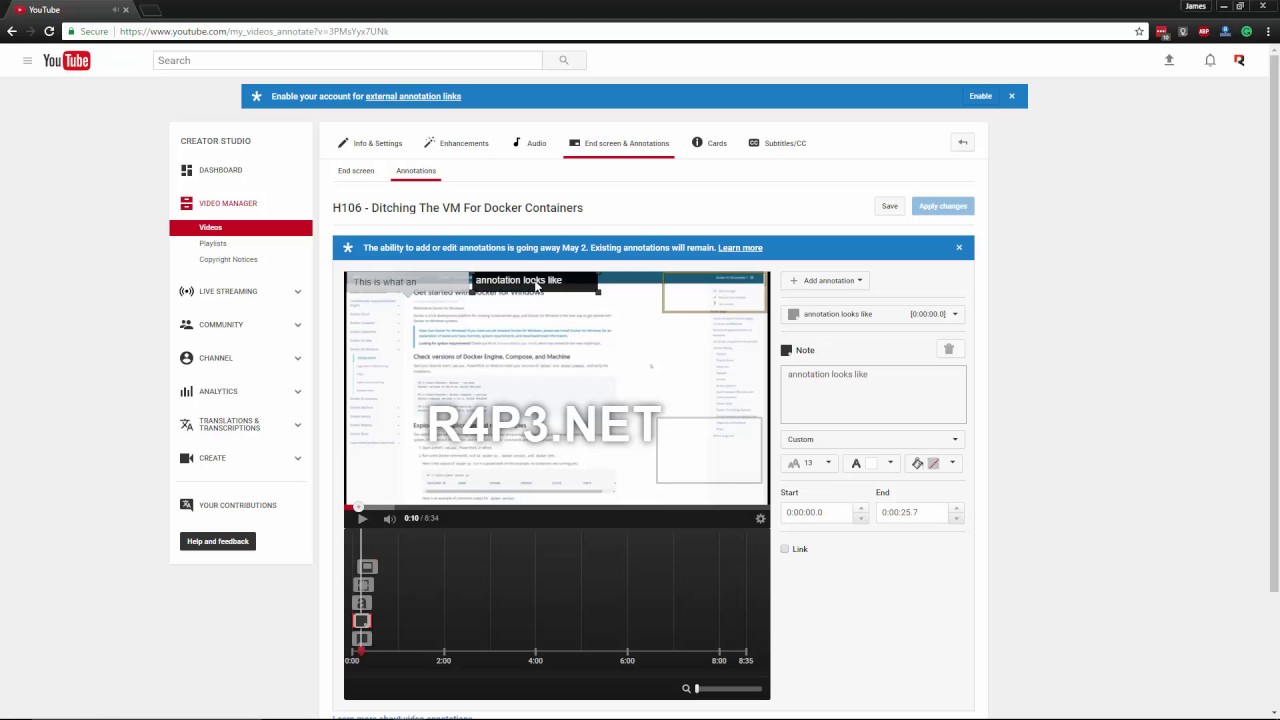Increase the End time with up stepper

956,508
